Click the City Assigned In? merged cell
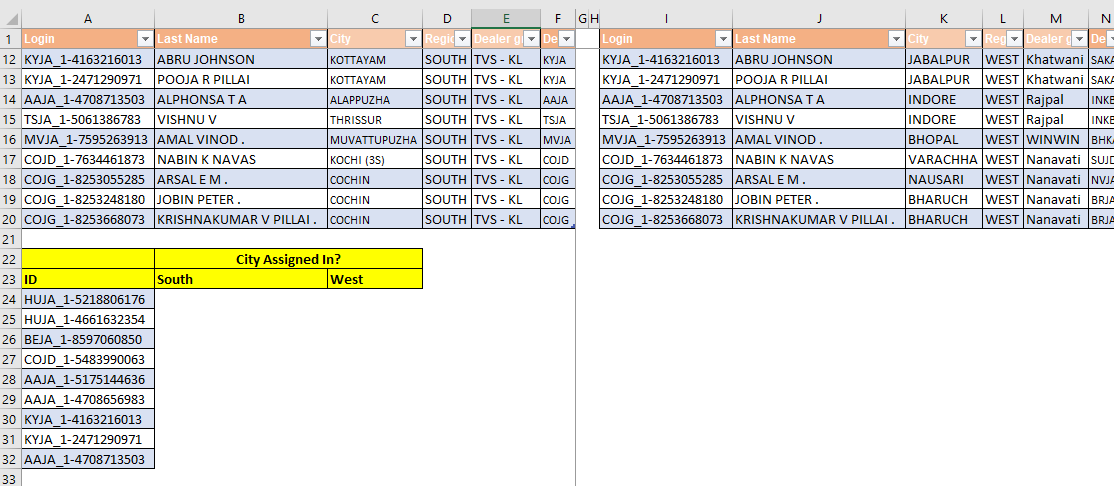The height and width of the screenshot is (486, 1114). pyautogui.click(x=288, y=259)
